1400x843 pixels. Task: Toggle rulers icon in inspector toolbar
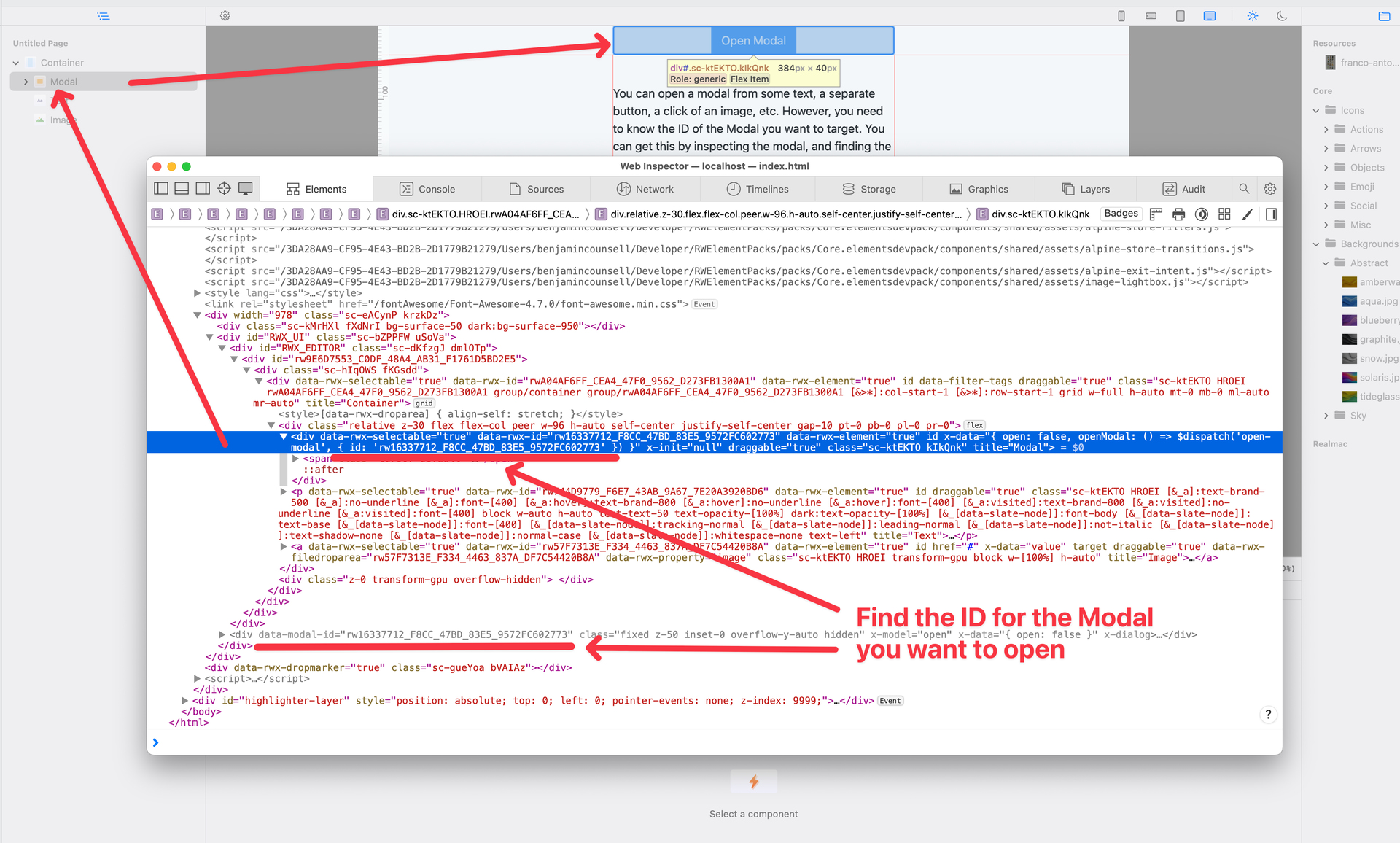click(x=1156, y=214)
